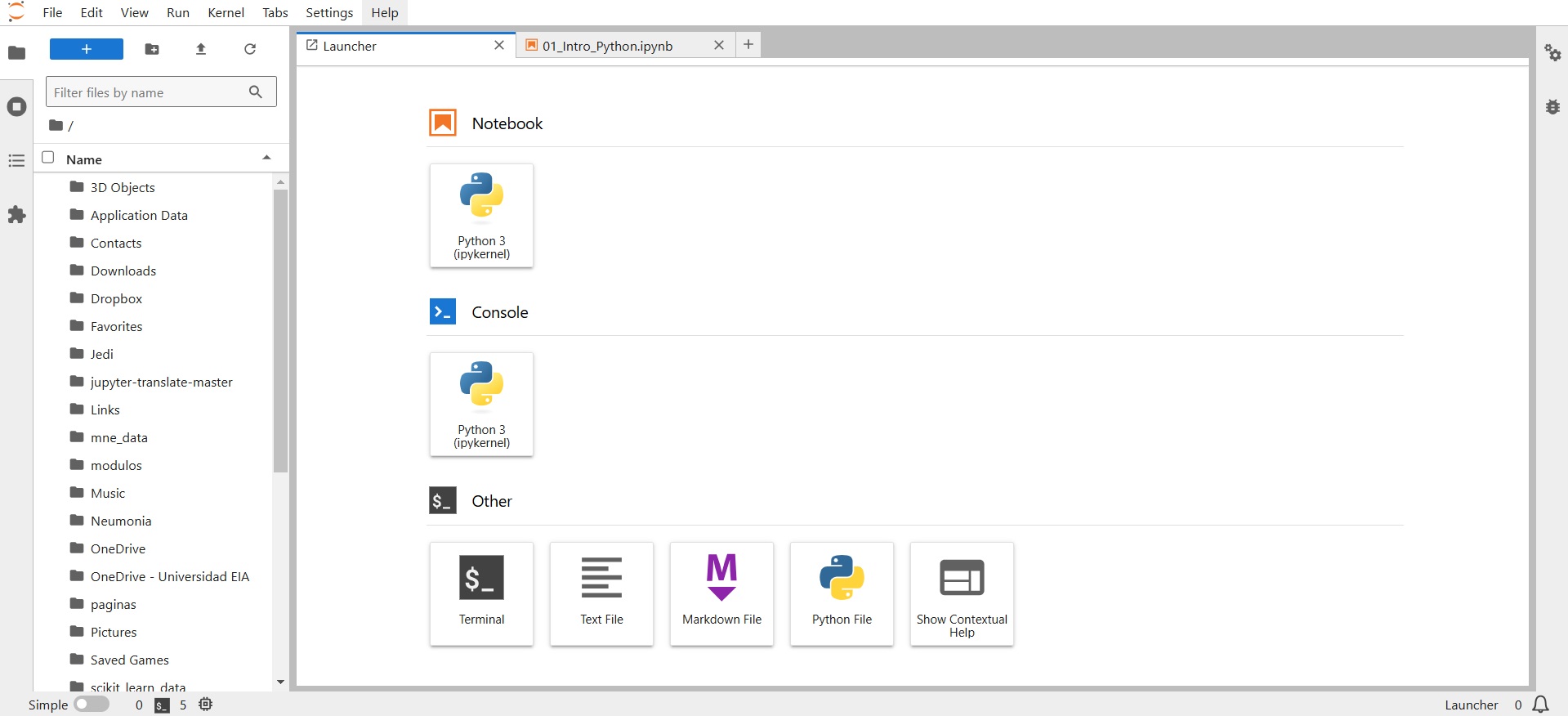Open the Kernel menu
This screenshot has width=1568, height=716.
[226, 12]
